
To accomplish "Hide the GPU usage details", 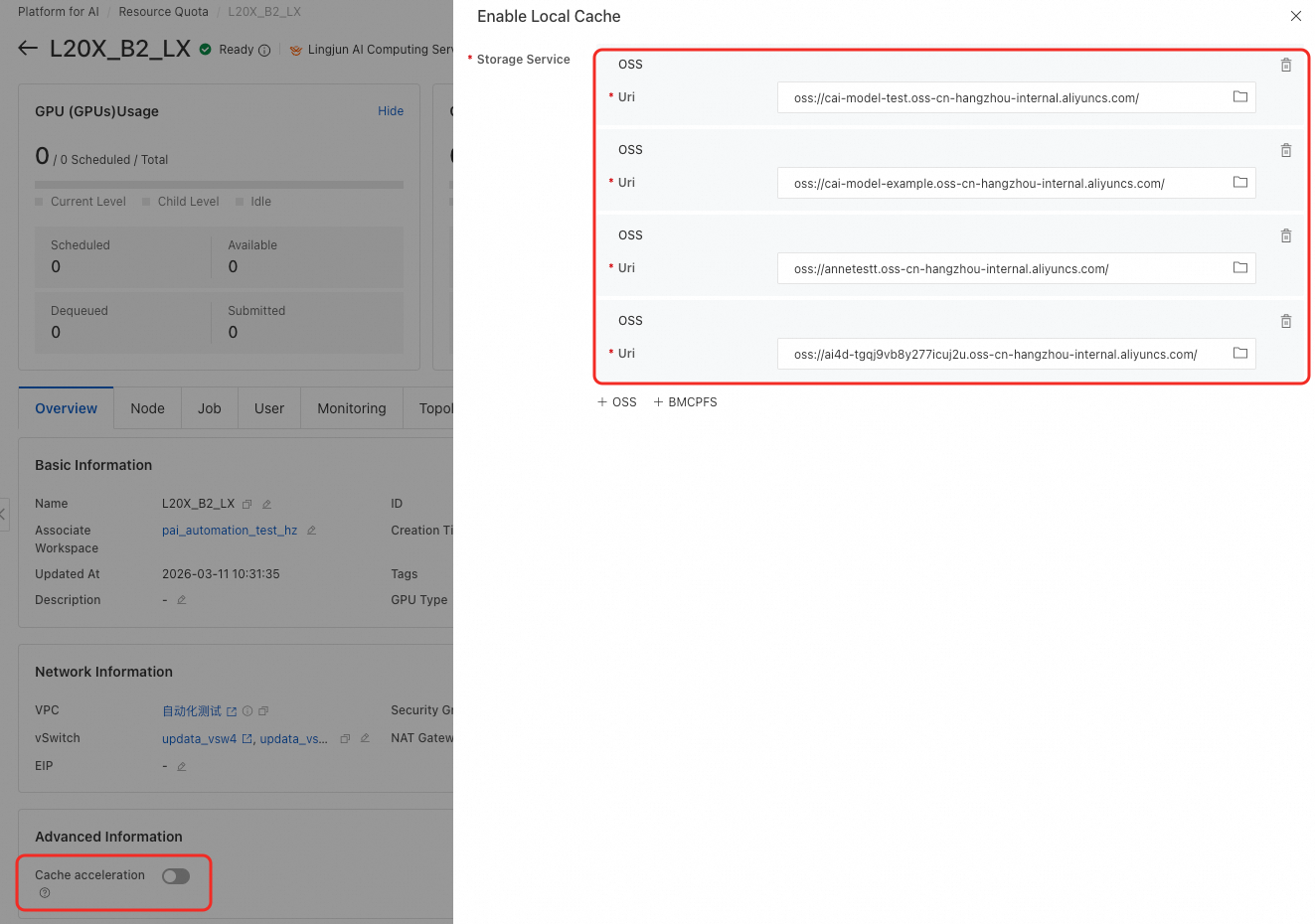I will pyautogui.click(x=391, y=111).
